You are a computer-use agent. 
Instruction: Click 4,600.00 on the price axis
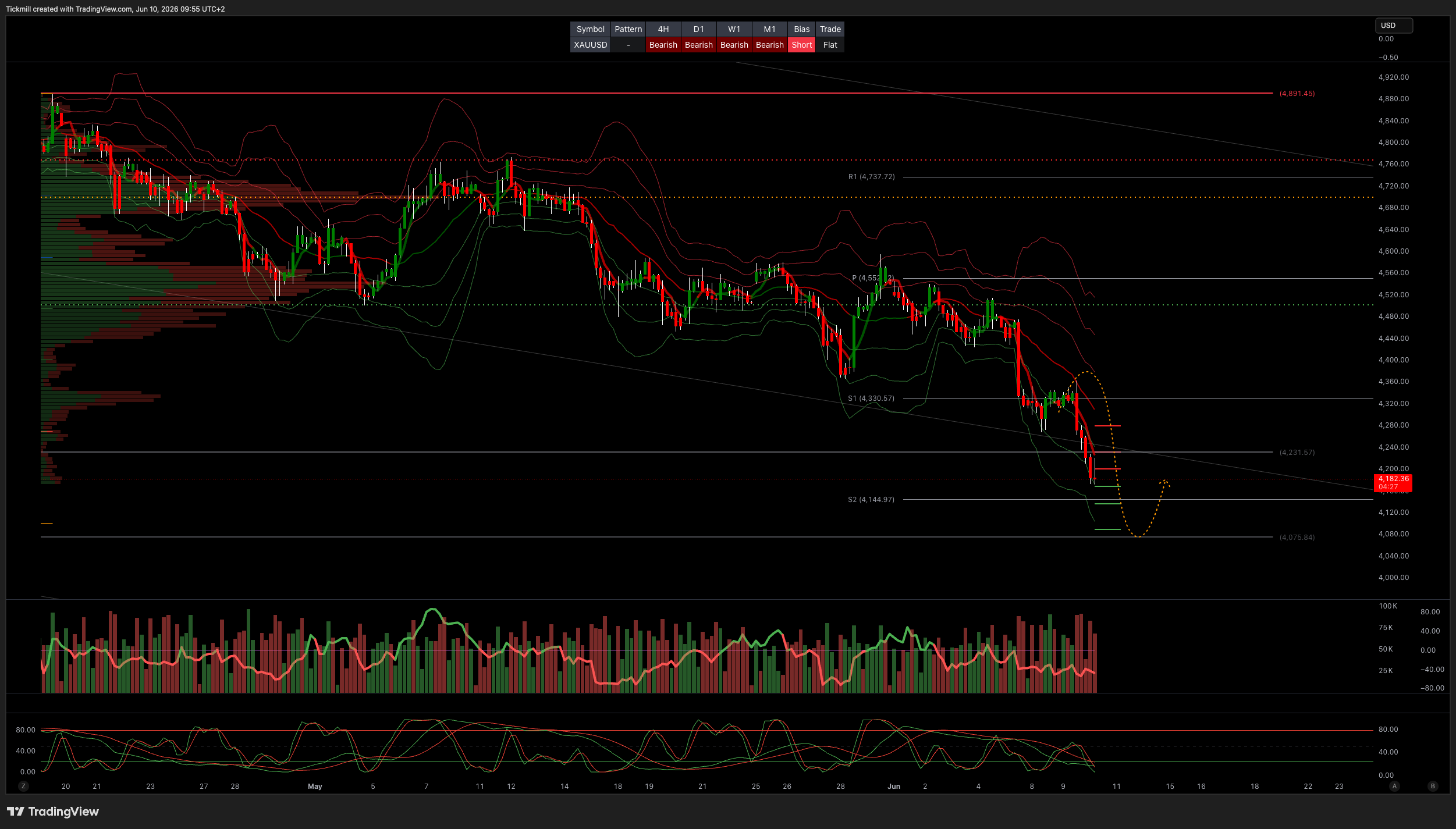(x=1393, y=251)
